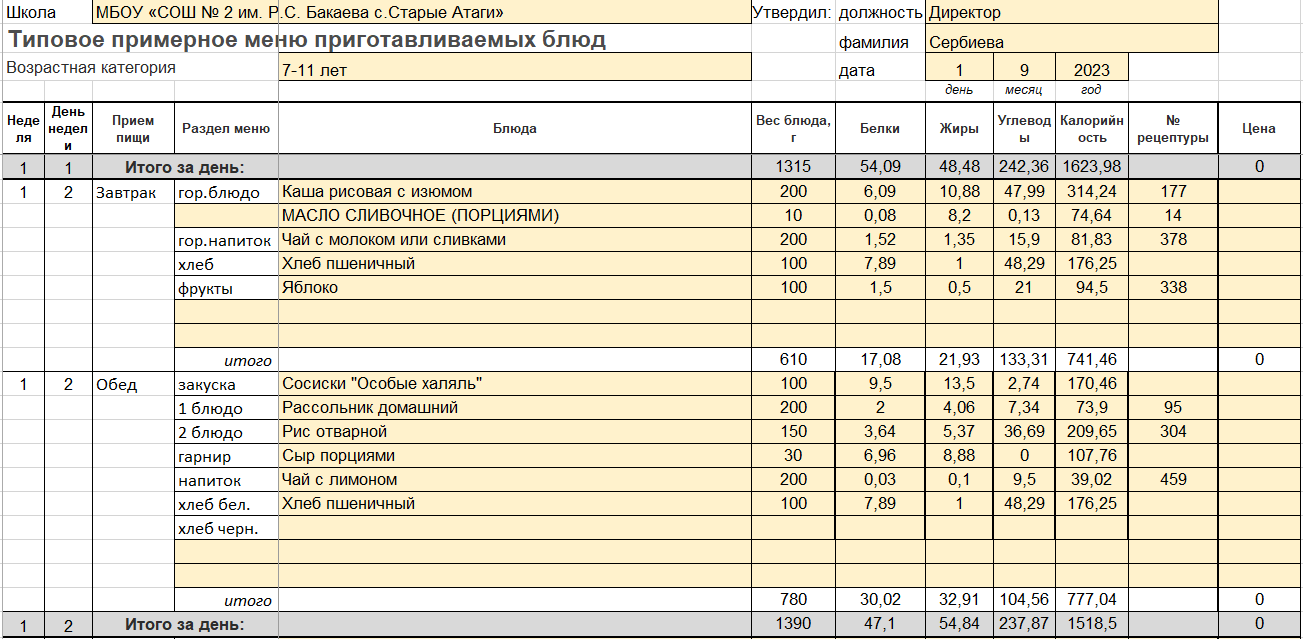Click the Директор position cell

pos(1072,13)
